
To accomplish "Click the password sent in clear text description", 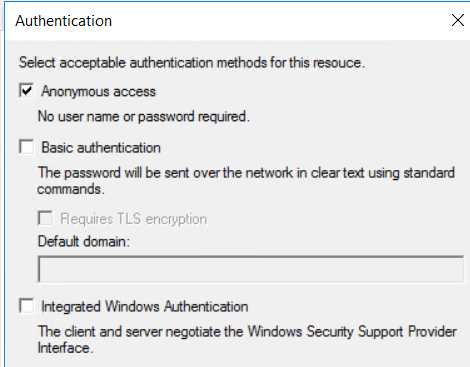I will (246, 181).
